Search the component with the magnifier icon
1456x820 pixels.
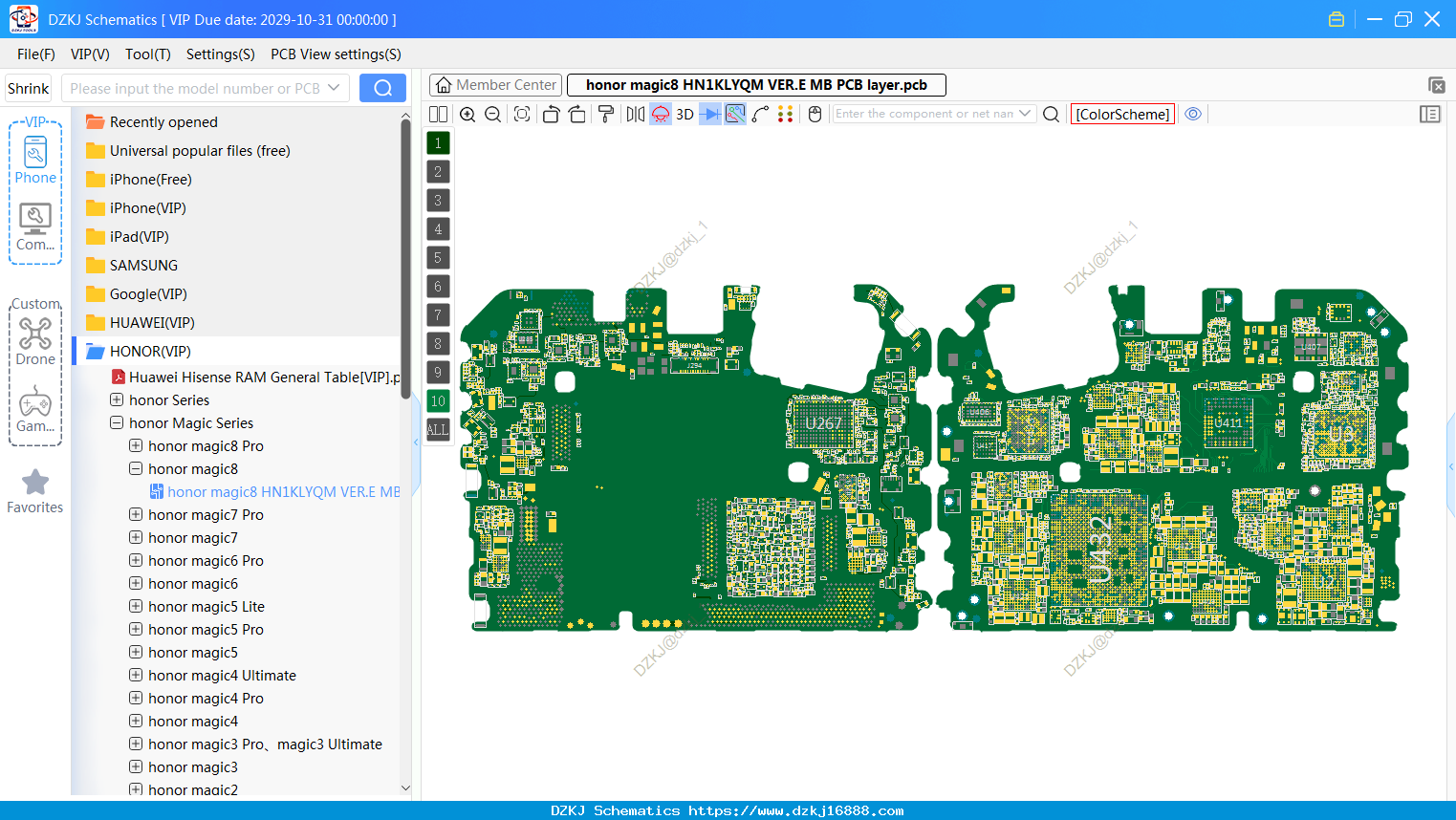point(1051,114)
